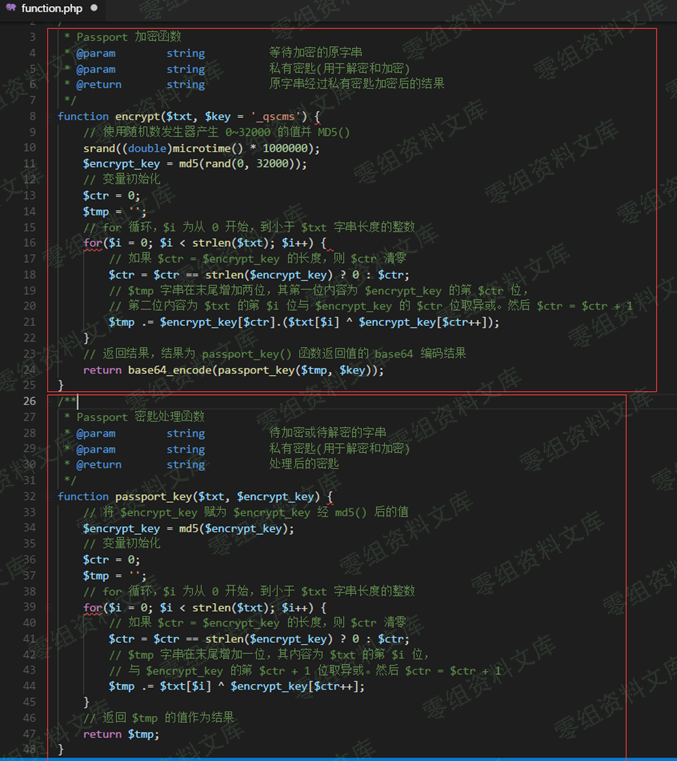Click the "Passport 加密函数" comment title
Image resolution: width=677 pixels, height=761 pixels.
129,37
